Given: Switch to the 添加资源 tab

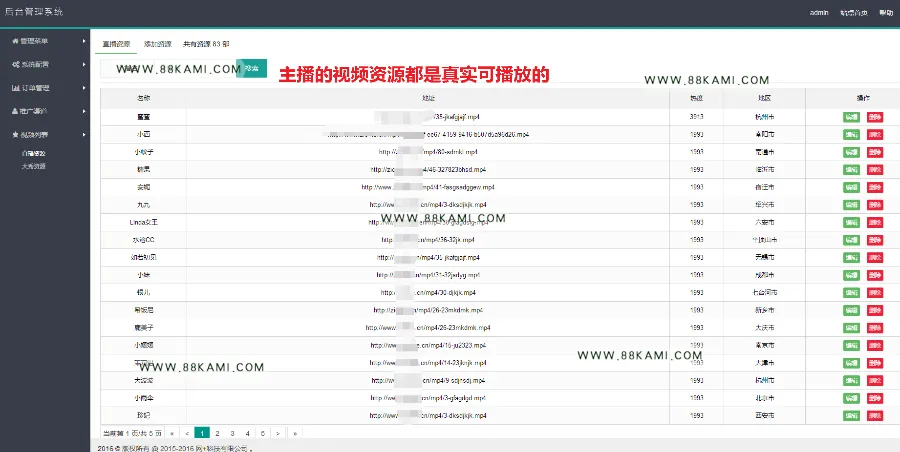Looking at the screenshot, I should pyautogui.click(x=157, y=44).
